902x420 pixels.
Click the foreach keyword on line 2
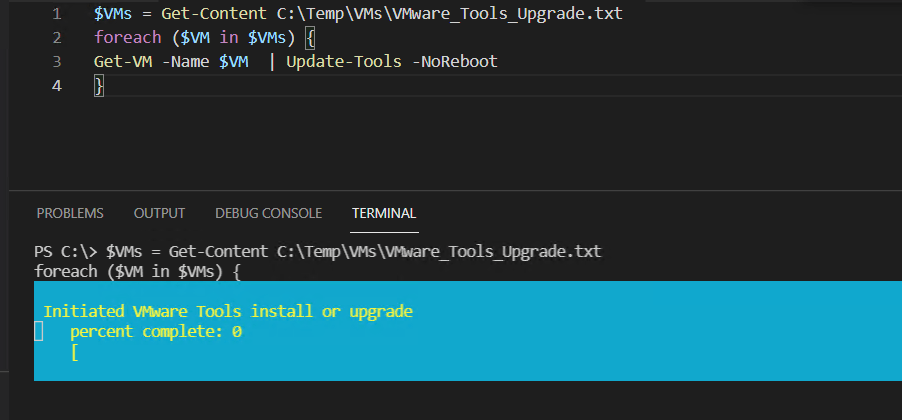point(126,38)
